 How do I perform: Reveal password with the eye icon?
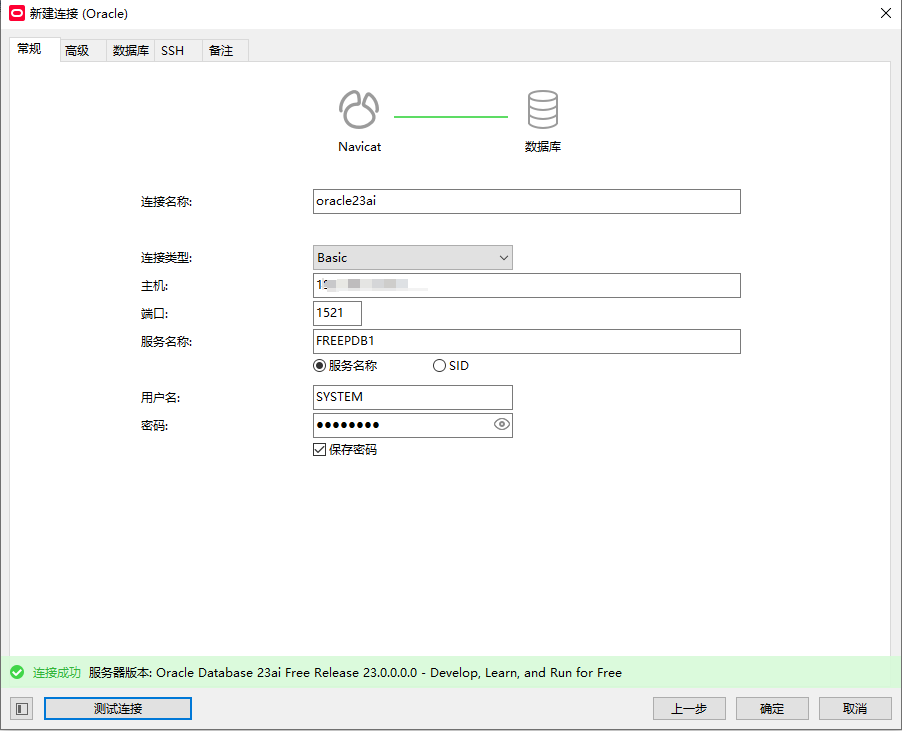tap(502, 424)
